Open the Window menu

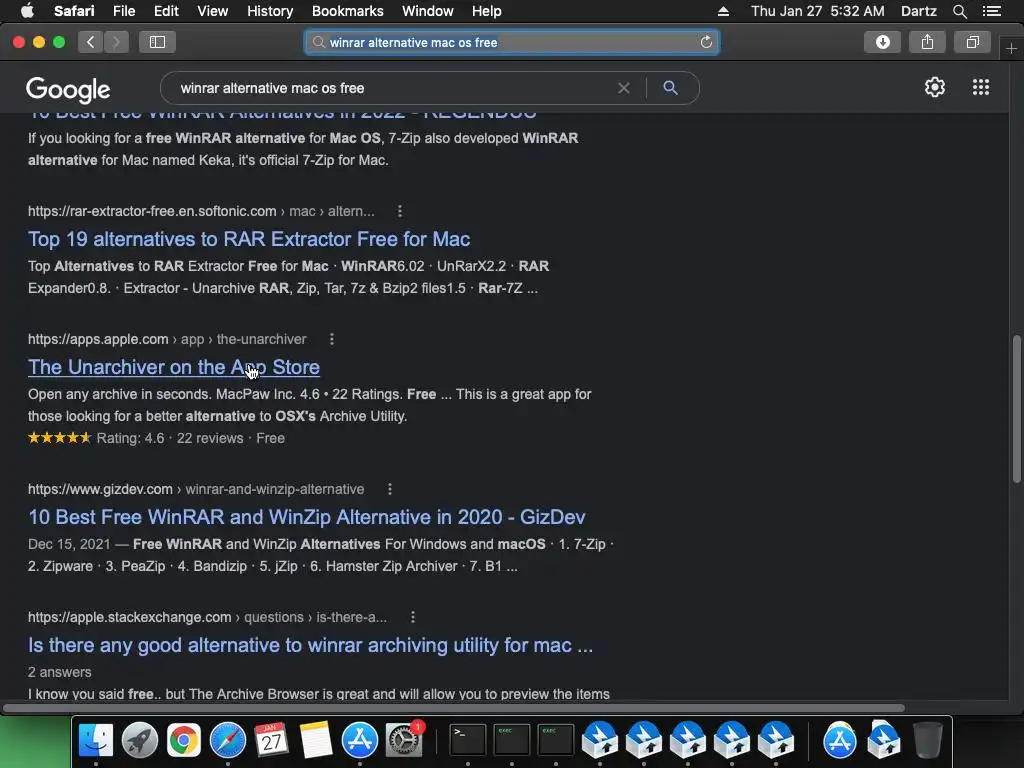coord(428,11)
